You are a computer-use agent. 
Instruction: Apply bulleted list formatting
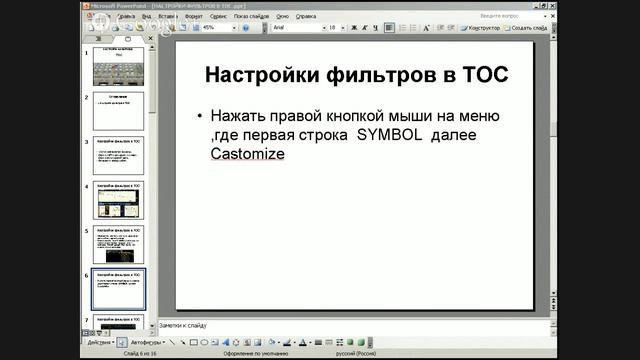[x=413, y=28]
